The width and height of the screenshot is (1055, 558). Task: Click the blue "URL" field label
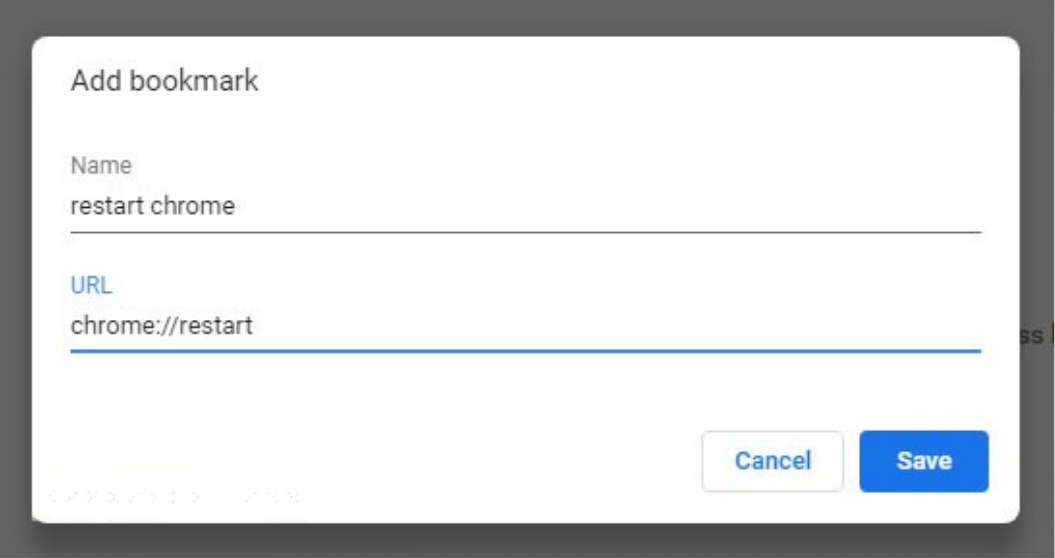click(x=91, y=285)
